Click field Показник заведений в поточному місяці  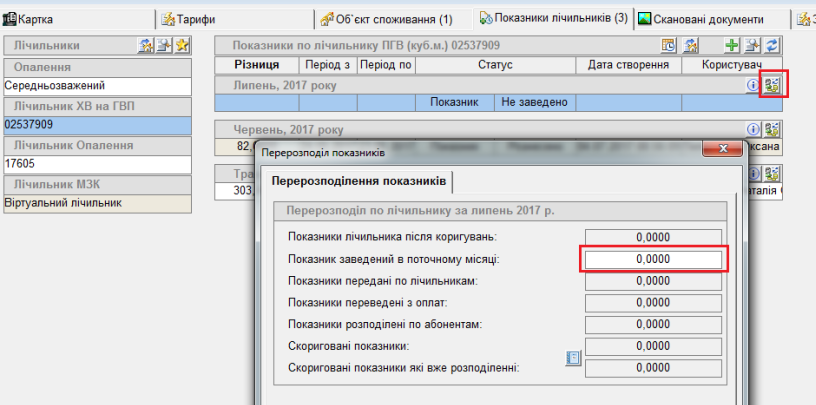652,259
